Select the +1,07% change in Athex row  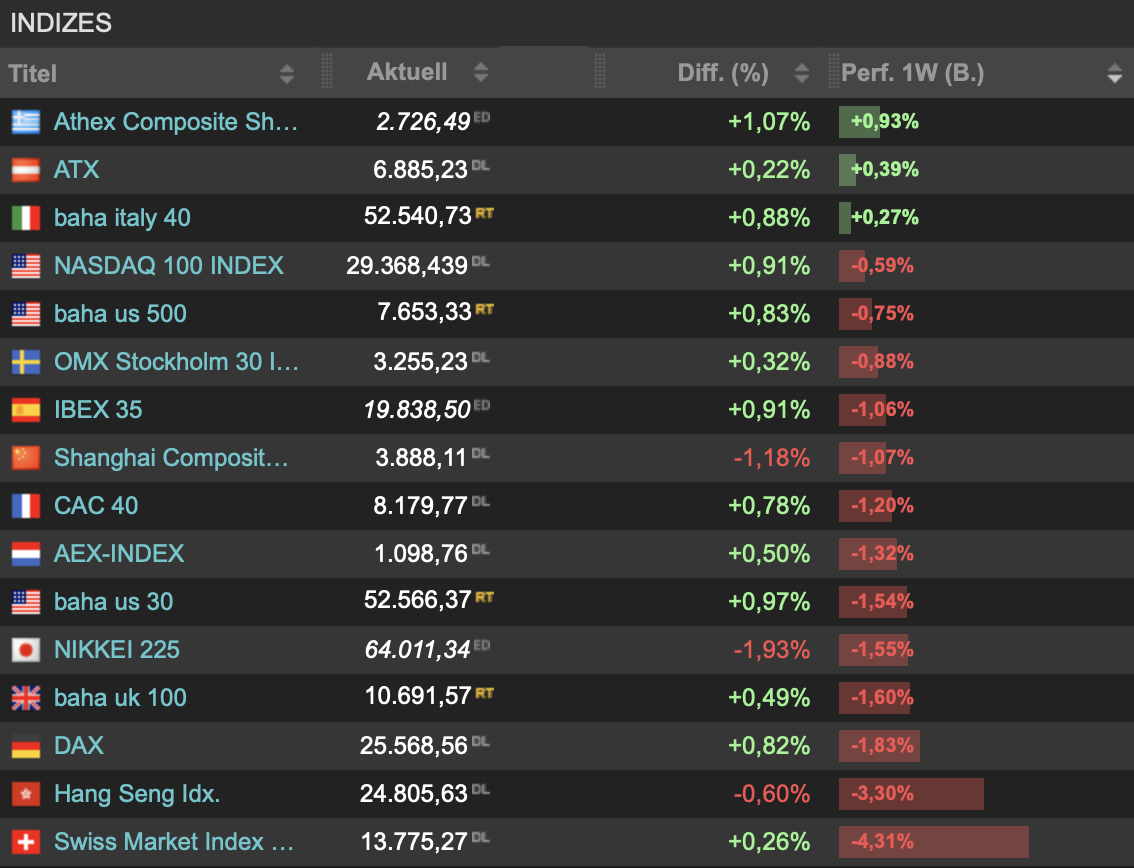click(769, 122)
